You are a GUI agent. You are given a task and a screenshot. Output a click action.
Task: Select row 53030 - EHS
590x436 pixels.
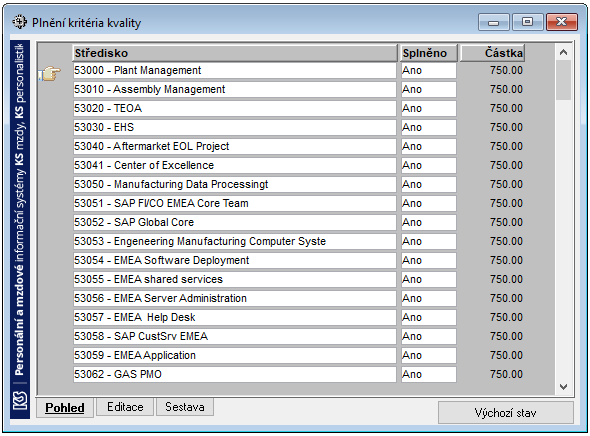(x=235, y=128)
